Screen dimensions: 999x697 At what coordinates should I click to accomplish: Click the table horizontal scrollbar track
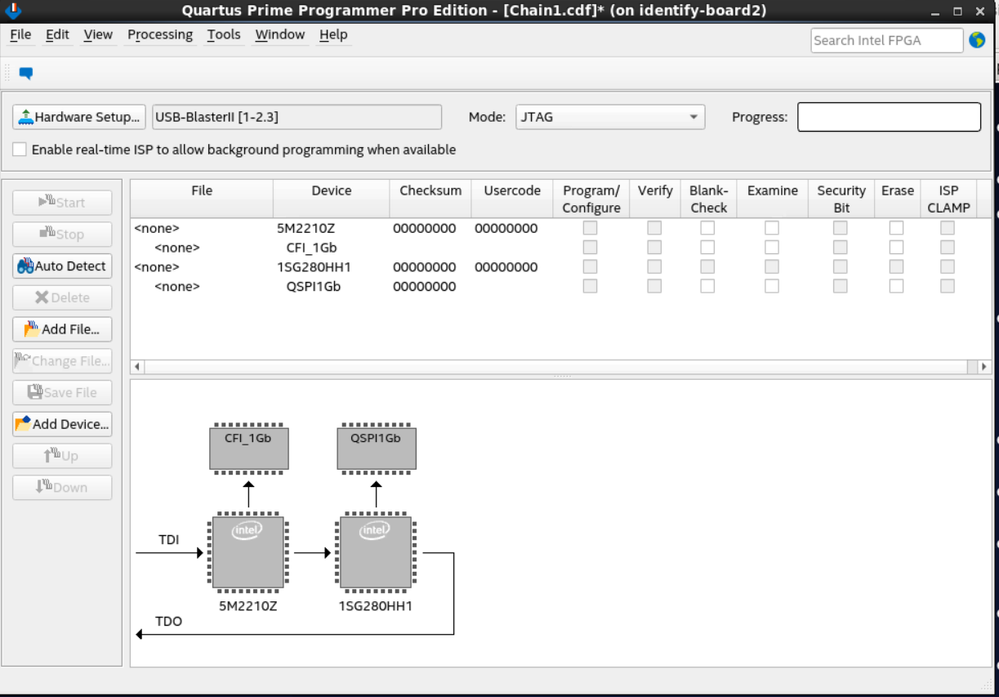point(556,366)
